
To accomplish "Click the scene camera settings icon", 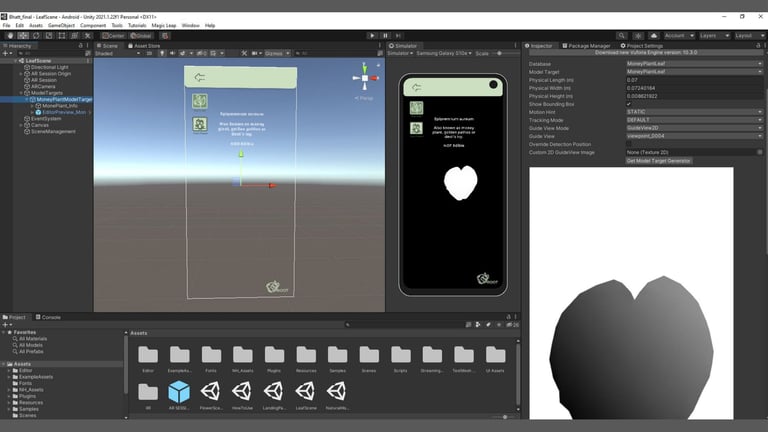I will 255,53.
